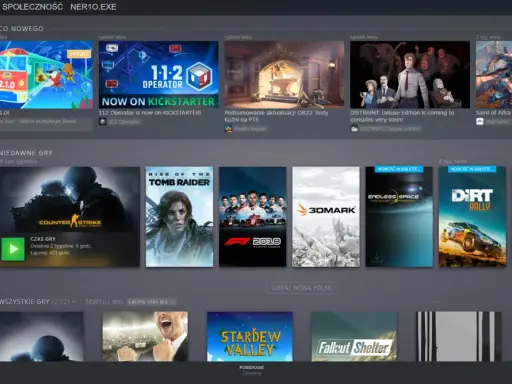Open the SPOŁECZNOŚĆ menu

tap(32, 7)
